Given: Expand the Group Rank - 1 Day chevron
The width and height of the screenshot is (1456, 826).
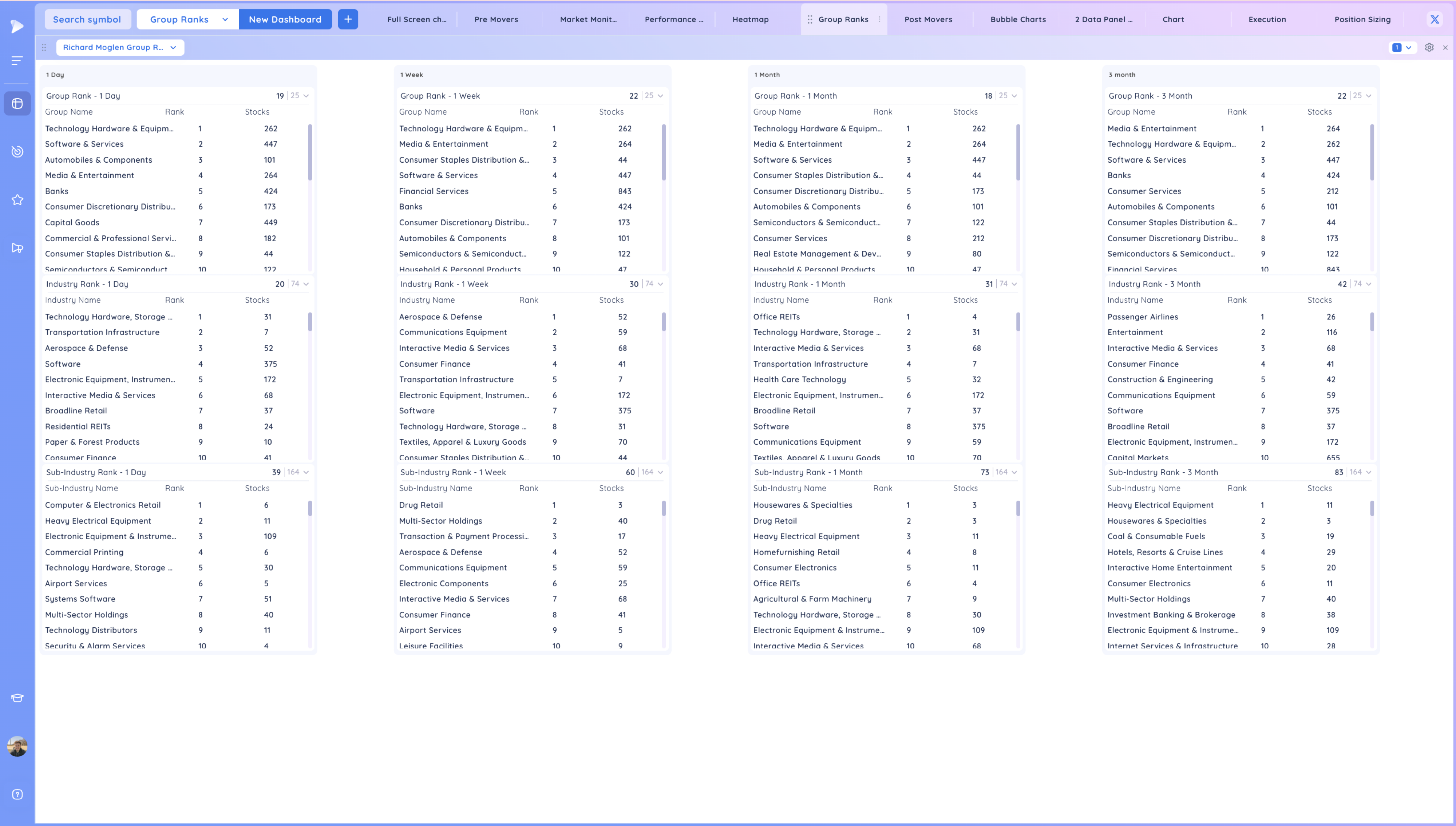Looking at the screenshot, I should (x=306, y=96).
